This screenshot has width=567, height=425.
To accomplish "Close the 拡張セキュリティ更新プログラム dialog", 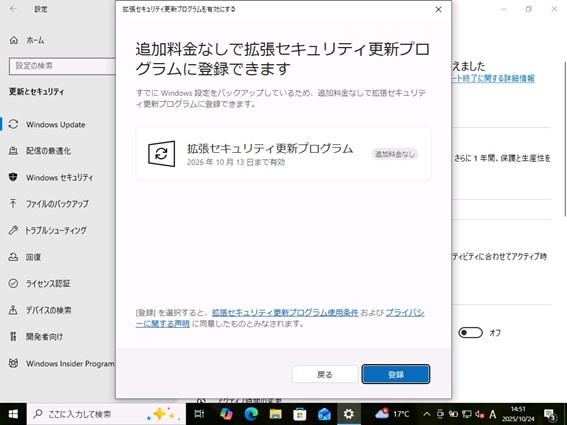I will [438, 9].
